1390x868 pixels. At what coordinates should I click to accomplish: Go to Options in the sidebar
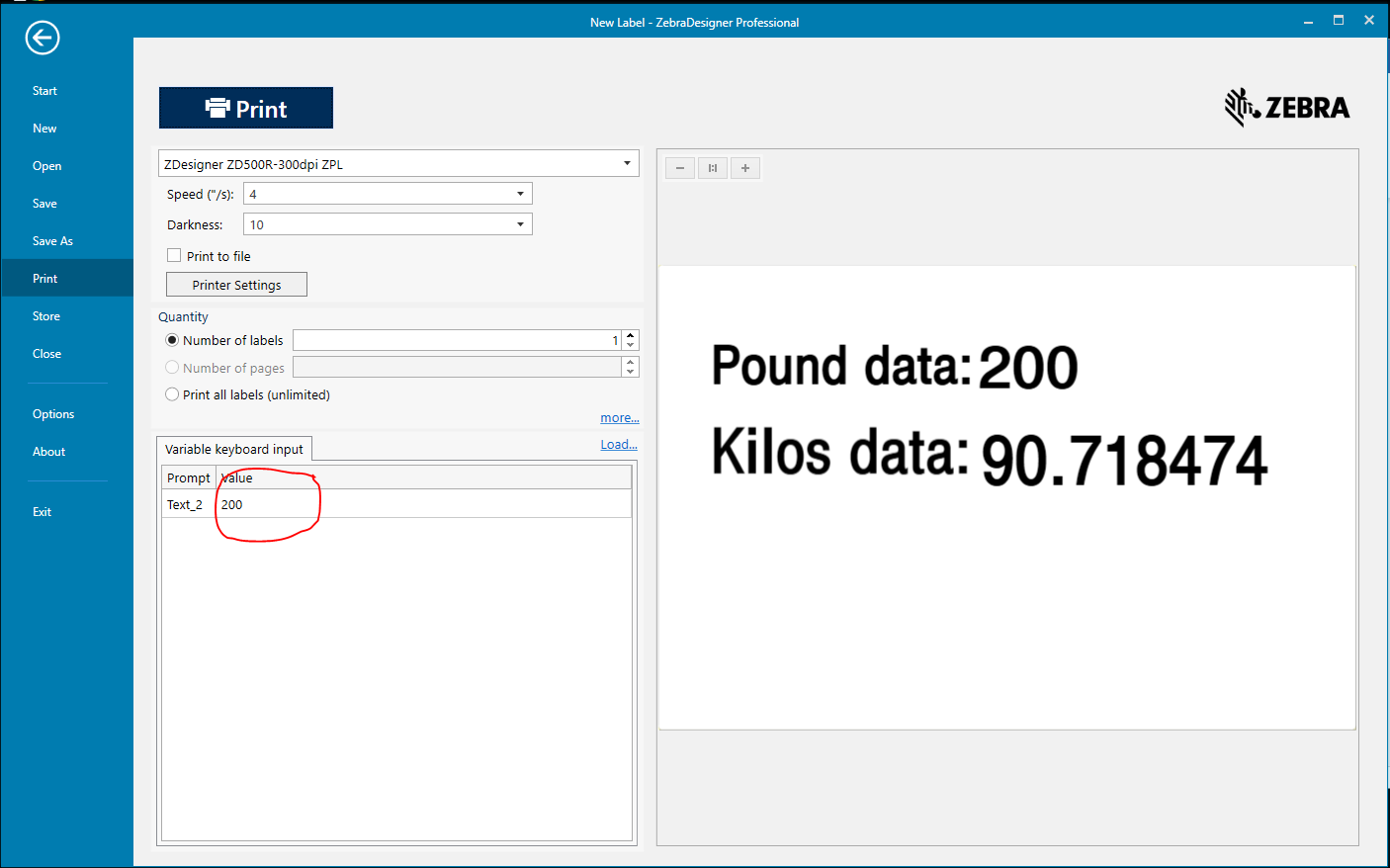tap(53, 414)
